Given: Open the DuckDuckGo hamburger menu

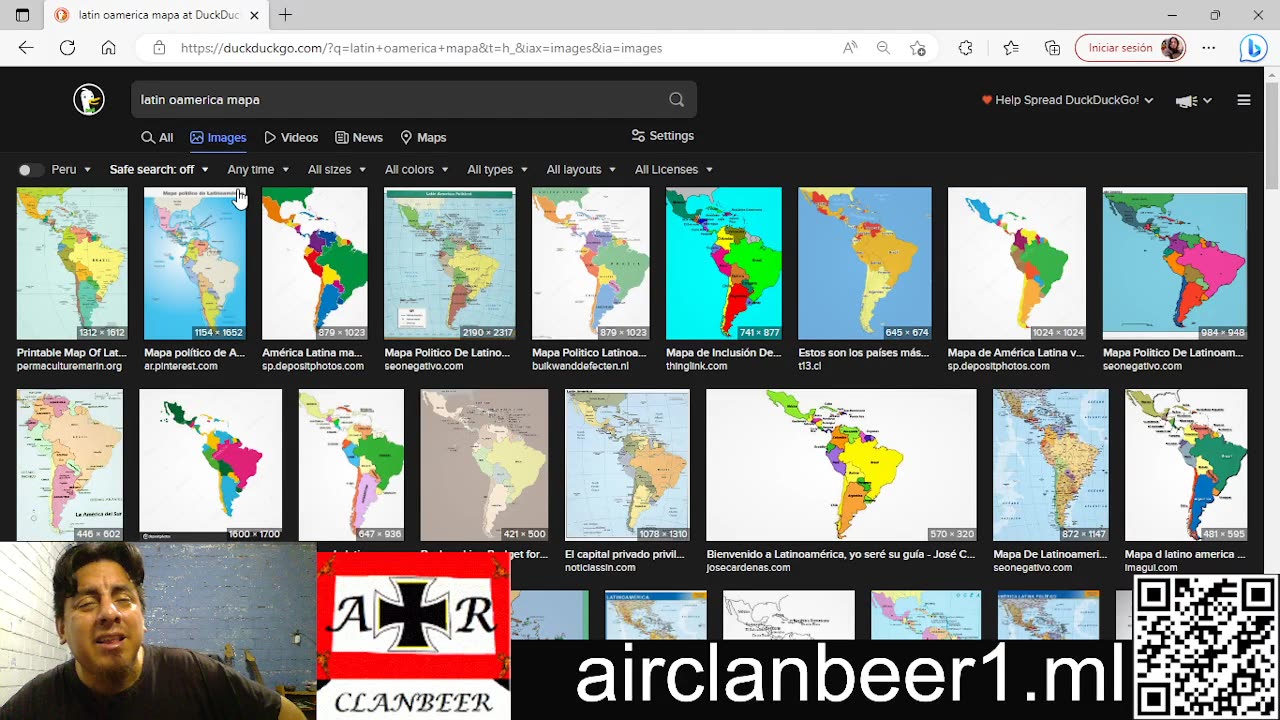Looking at the screenshot, I should 1244,100.
